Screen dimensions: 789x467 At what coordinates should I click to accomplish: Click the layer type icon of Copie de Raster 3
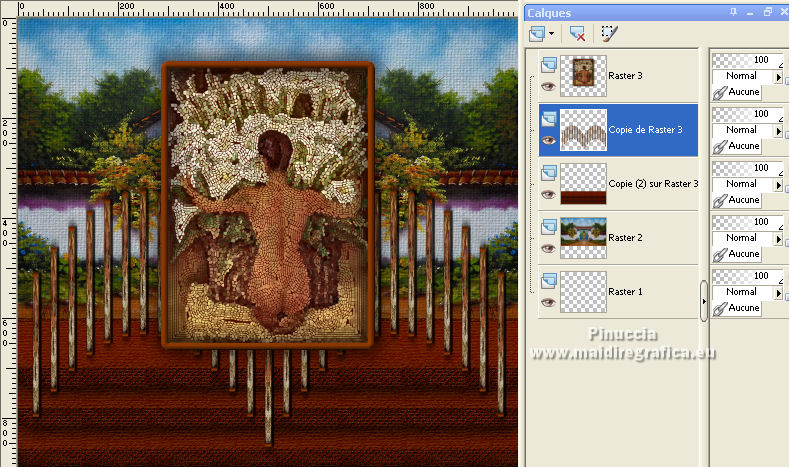pos(549,119)
